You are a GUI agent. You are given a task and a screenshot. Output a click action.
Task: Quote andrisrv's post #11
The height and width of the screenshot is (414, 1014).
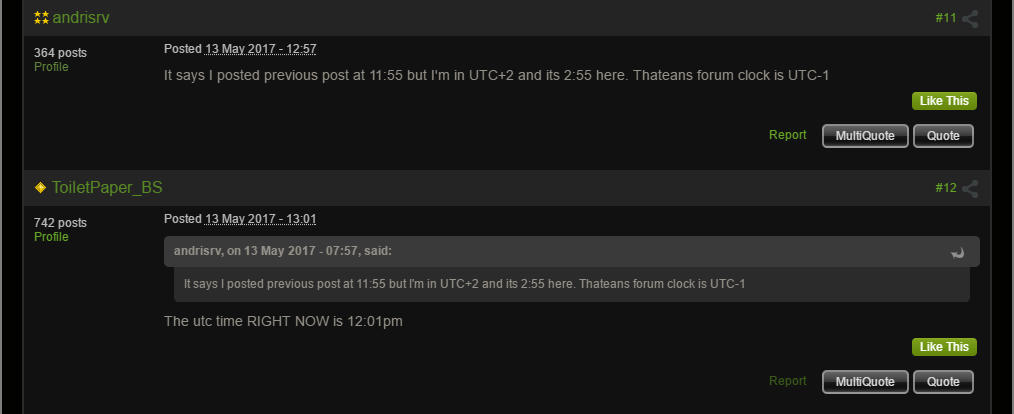click(x=943, y=136)
